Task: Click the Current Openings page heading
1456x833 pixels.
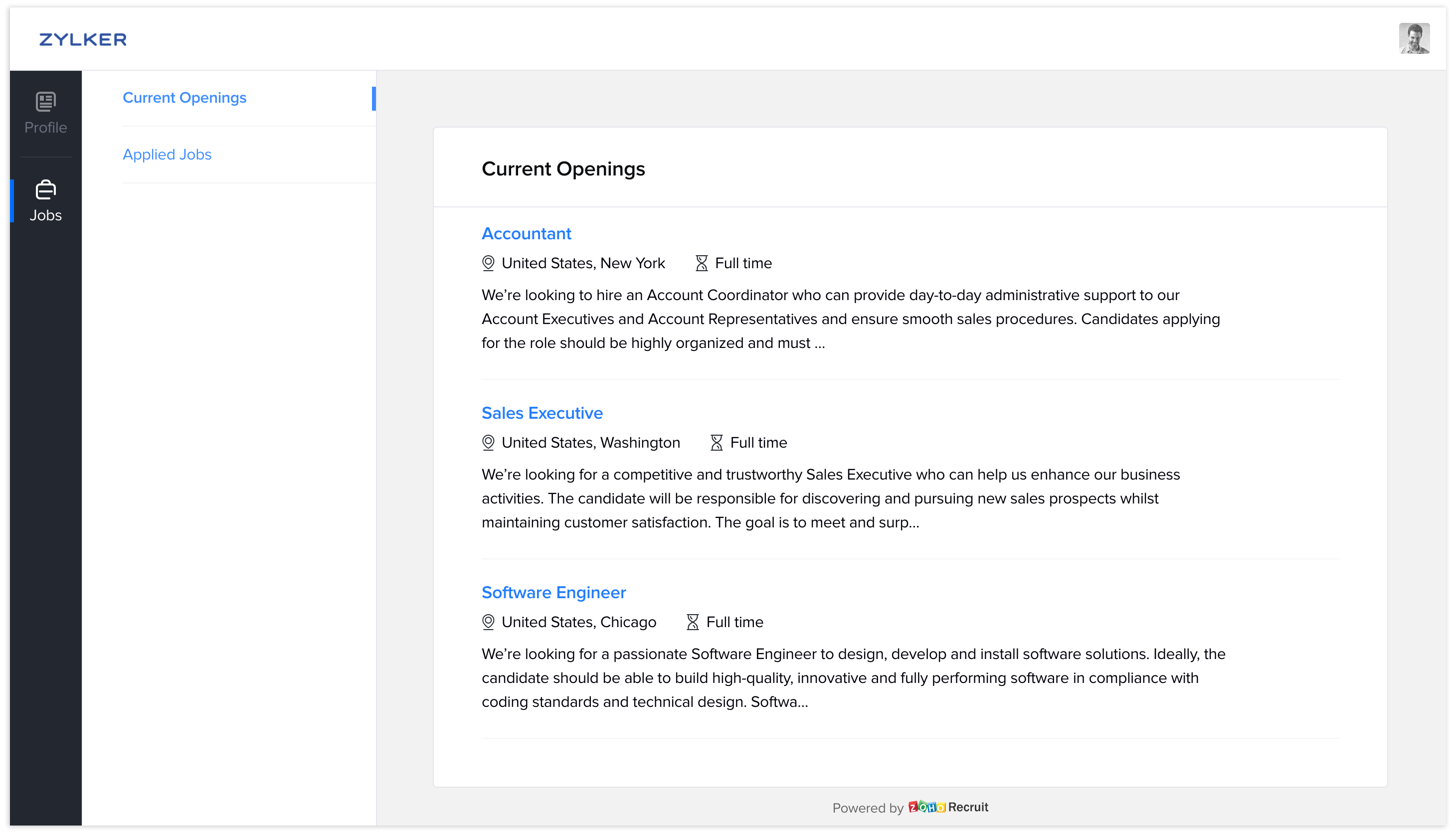Action: [563, 169]
